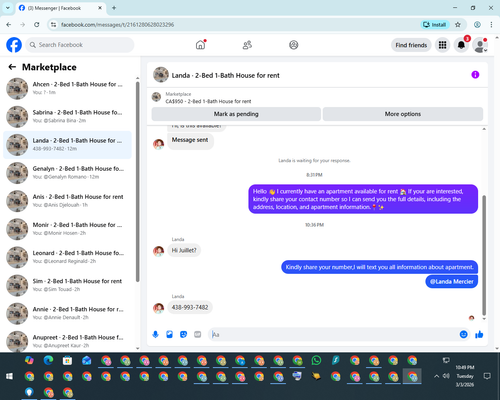The width and height of the screenshot is (500, 400).
Task: Open Sabrina conversation
Action: tap(67, 117)
